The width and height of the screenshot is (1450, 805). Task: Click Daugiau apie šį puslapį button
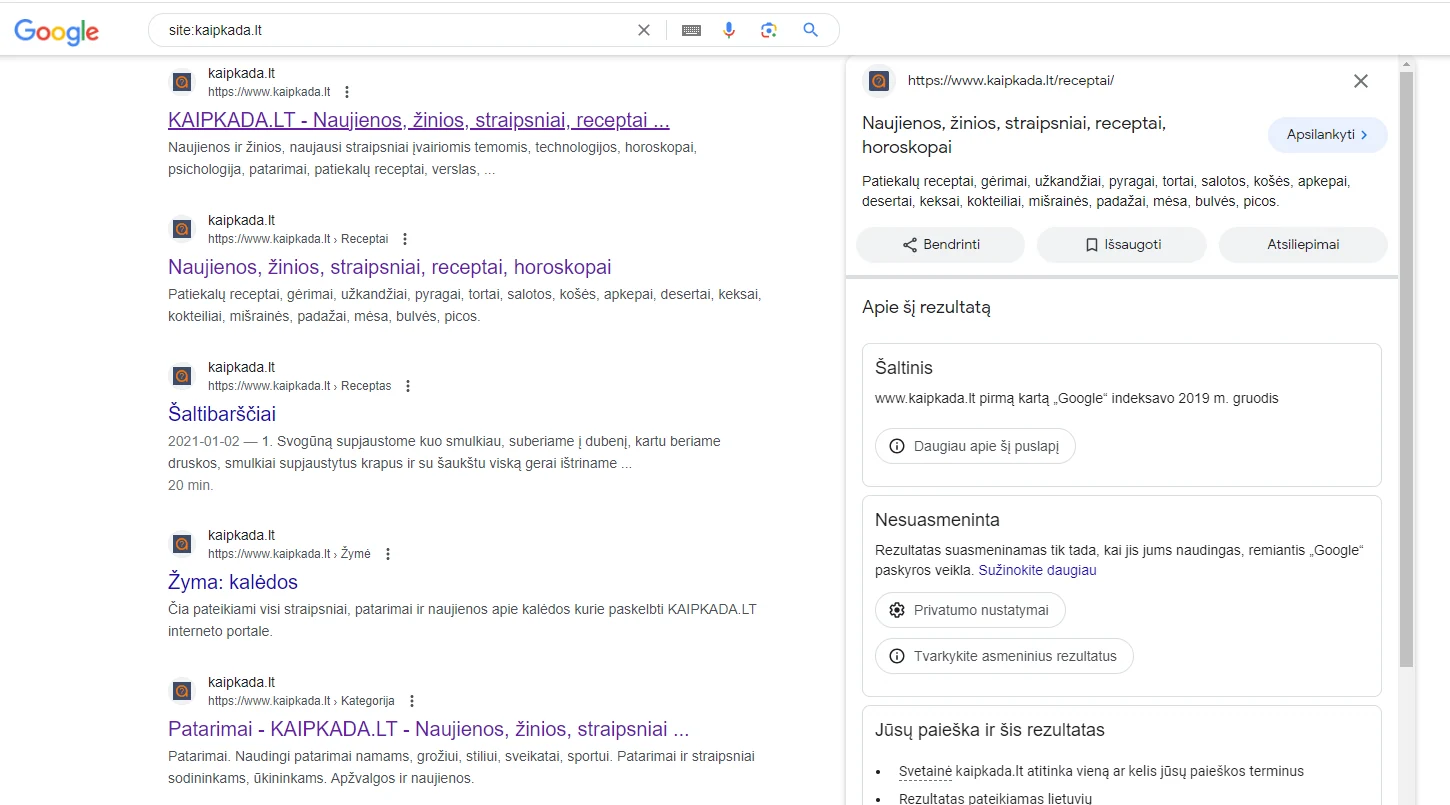tap(975, 446)
